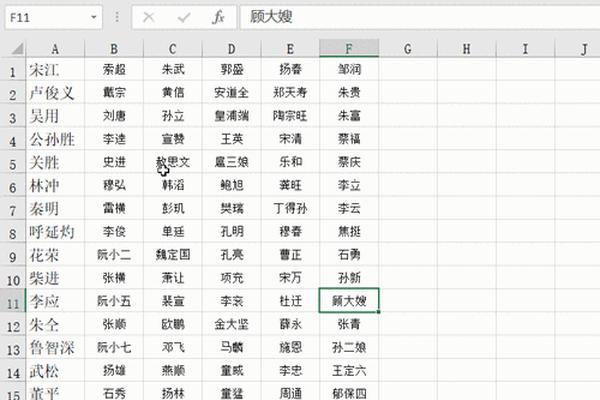Viewport: 600px width, 400px height.
Task: Click cell containing 张青
Action: (349, 325)
